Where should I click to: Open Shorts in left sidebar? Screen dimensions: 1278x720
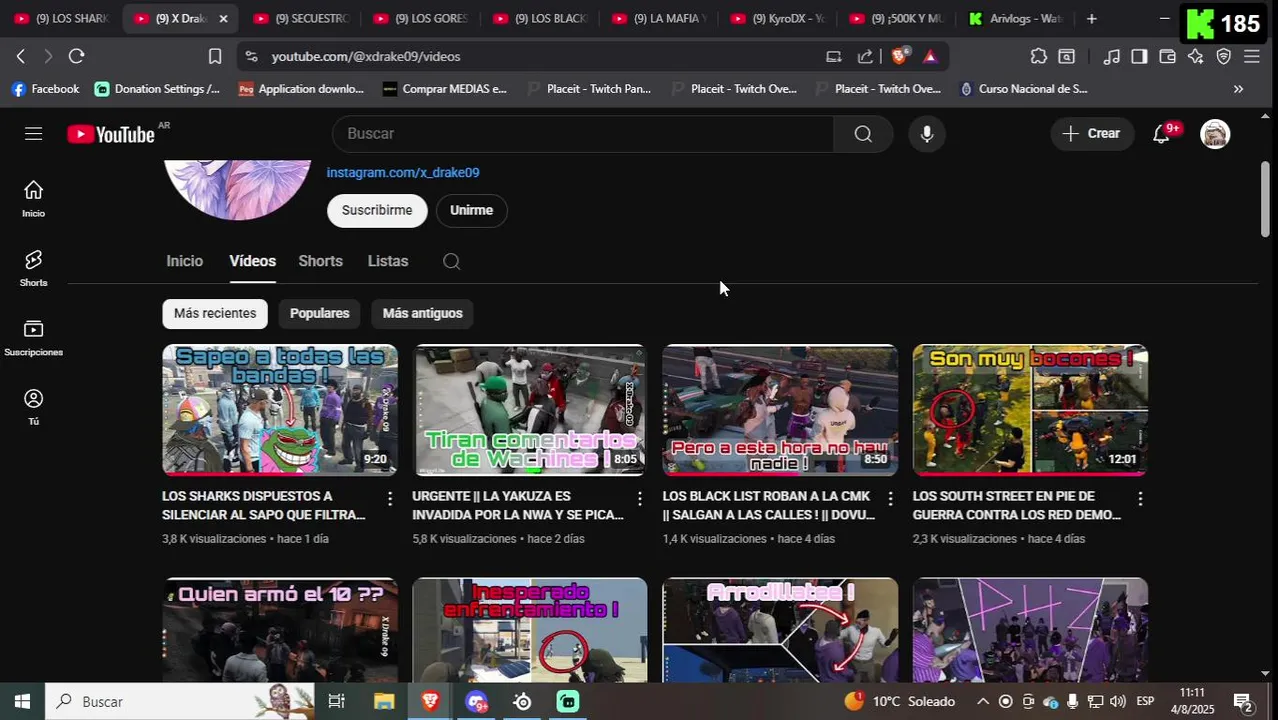[x=34, y=268]
